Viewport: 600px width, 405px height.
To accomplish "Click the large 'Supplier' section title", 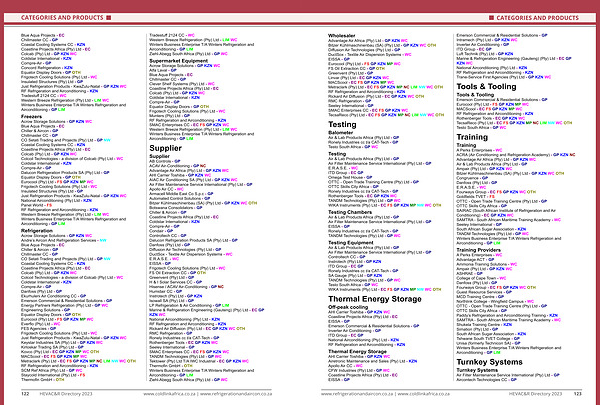I will 165,148.
